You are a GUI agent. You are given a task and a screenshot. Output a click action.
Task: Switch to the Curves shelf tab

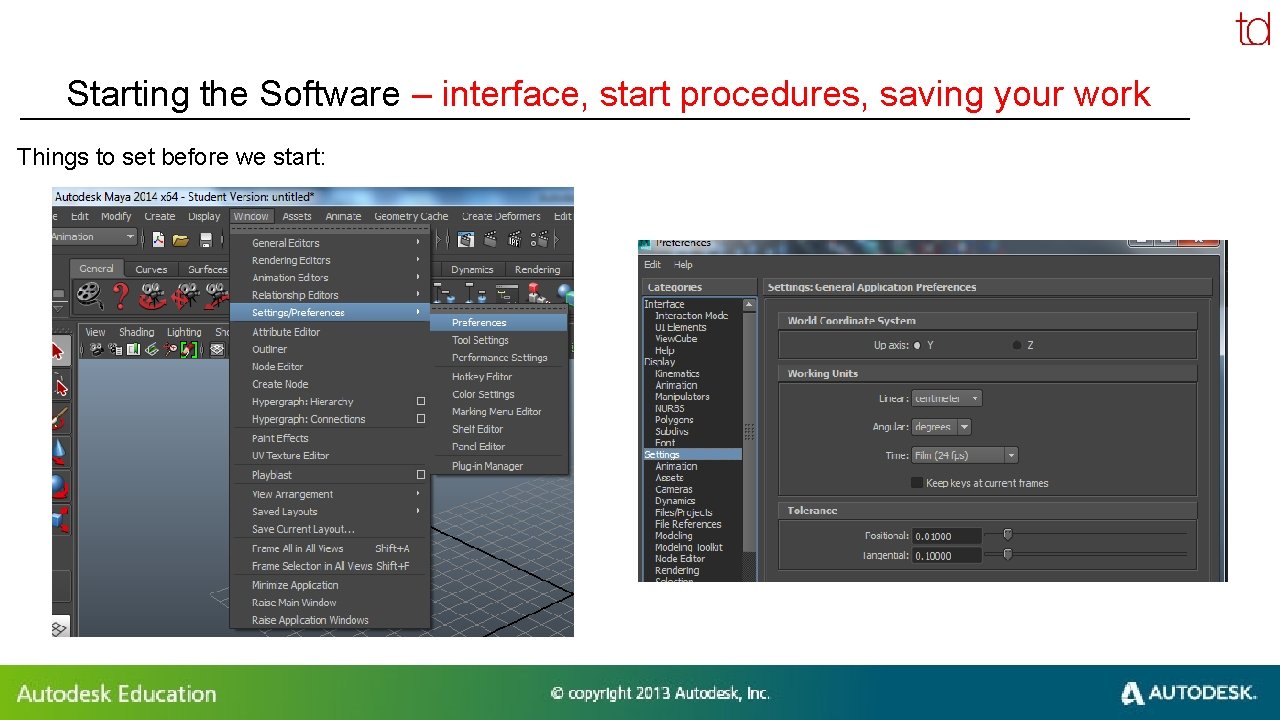pyautogui.click(x=151, y=269)
